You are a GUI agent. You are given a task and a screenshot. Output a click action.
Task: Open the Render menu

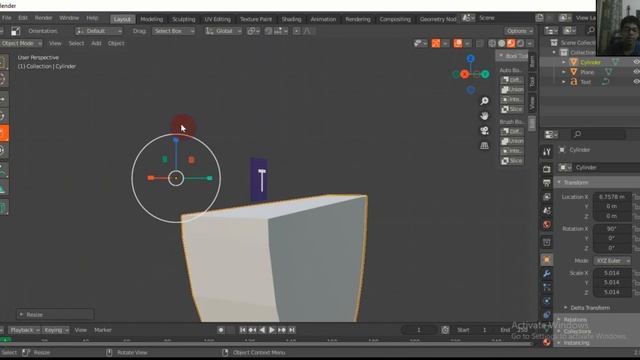(x=43, y=18)
